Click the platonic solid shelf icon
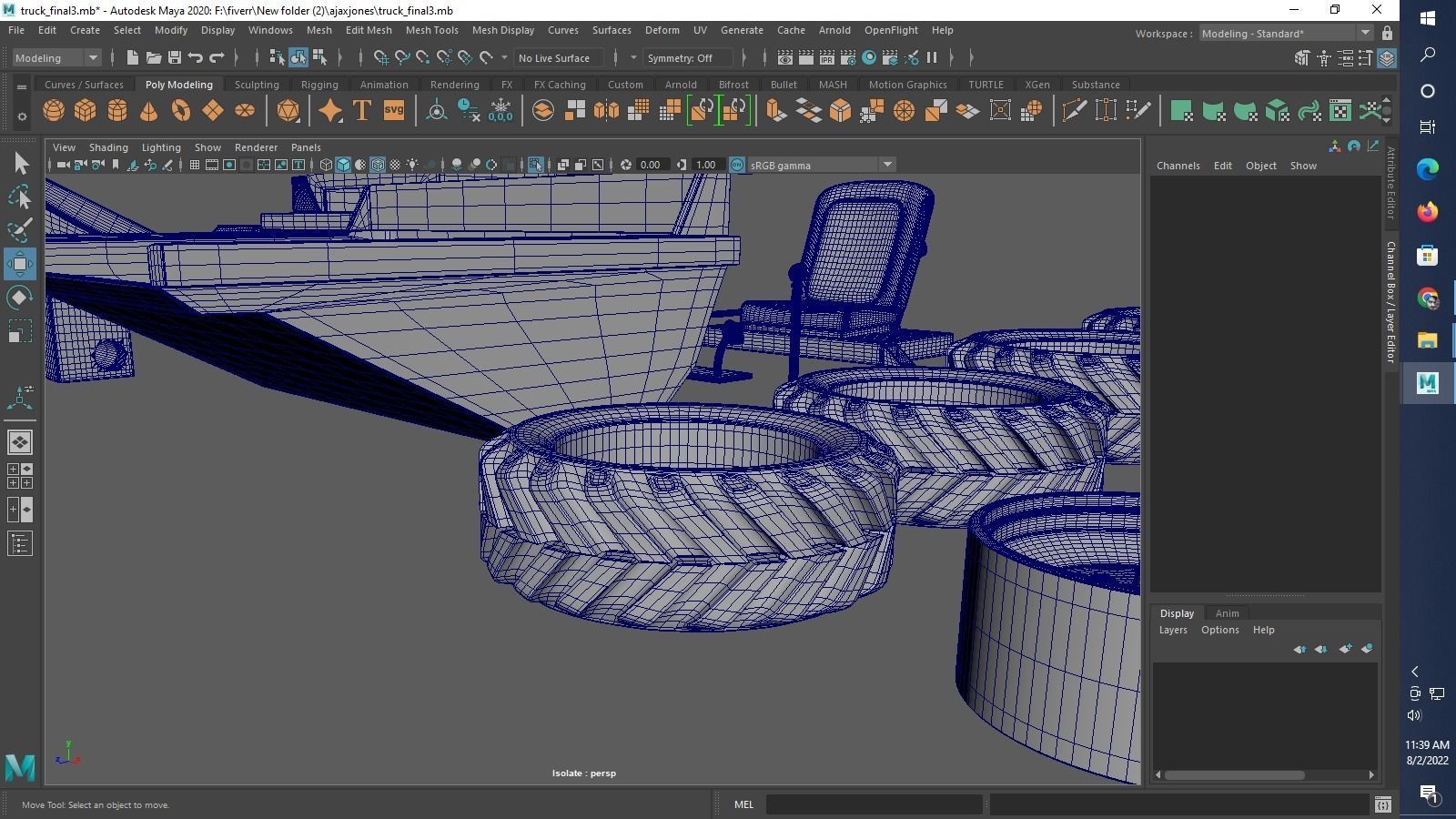The width and height of the screenshot is (1456, 819). pyautogui.click(x=288, y=111)
